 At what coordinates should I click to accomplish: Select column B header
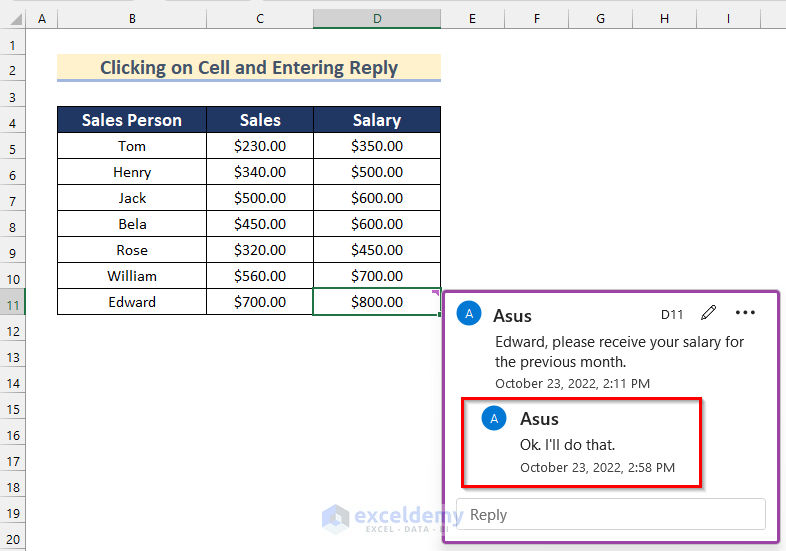click(132, 19)
